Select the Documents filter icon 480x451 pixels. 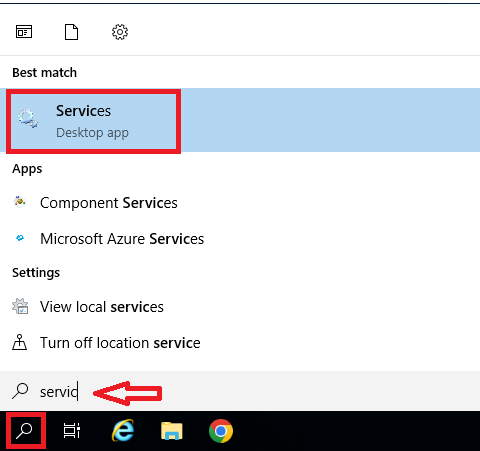(71, 32)
